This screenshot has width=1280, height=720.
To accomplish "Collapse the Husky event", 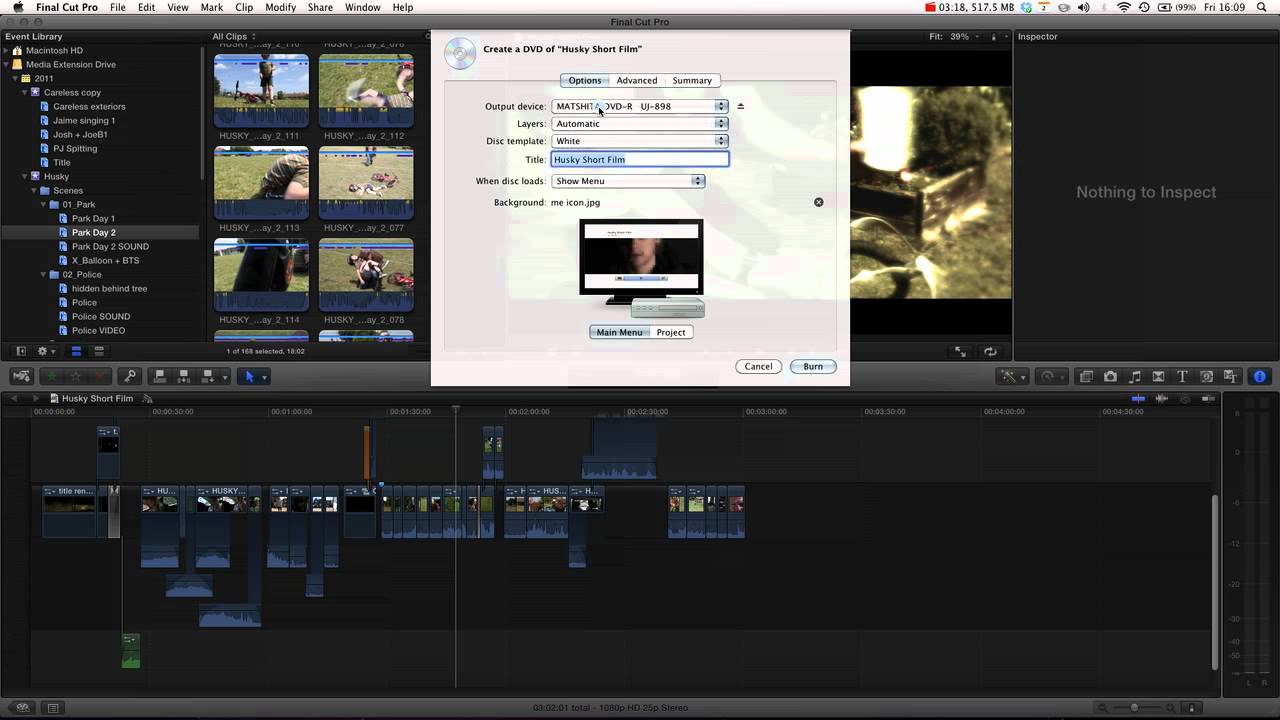I will click(x=25, y=176).
